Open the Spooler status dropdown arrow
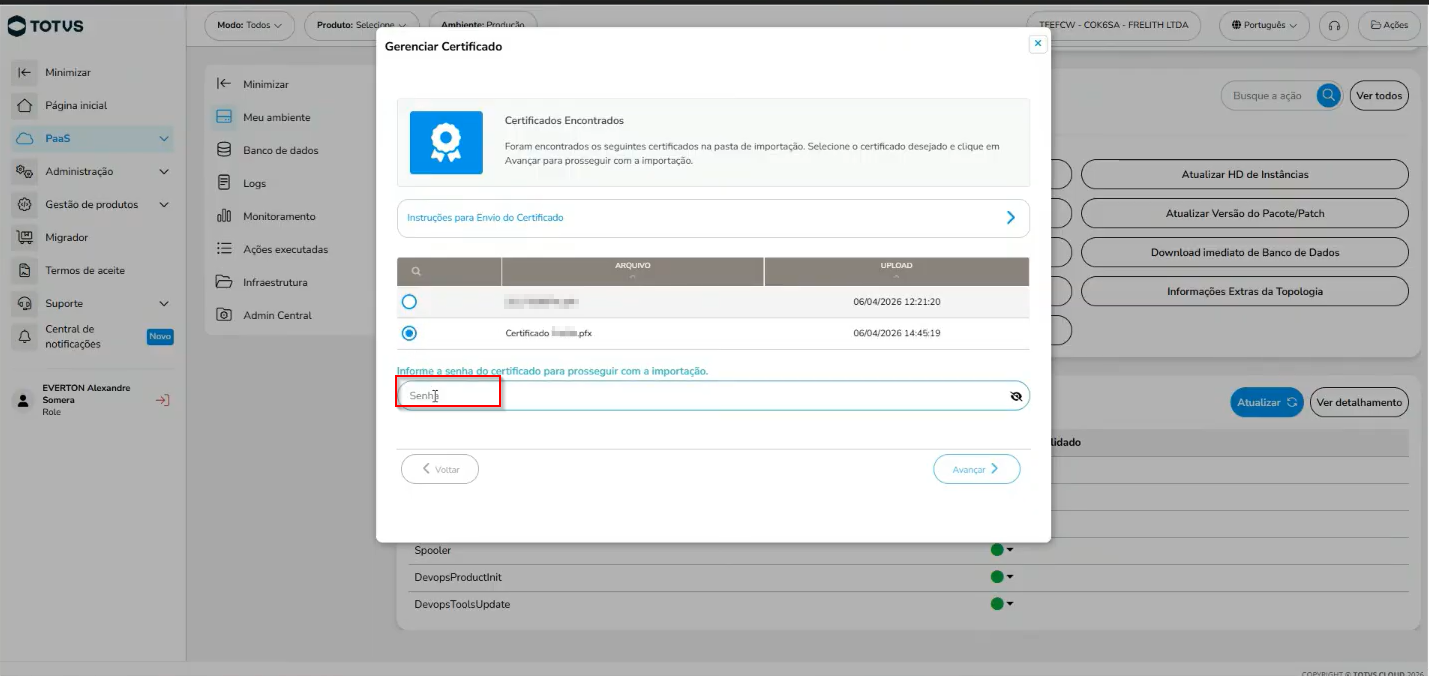The width and height of the screenshot is (1429, 676). (x=1010, y=550)
